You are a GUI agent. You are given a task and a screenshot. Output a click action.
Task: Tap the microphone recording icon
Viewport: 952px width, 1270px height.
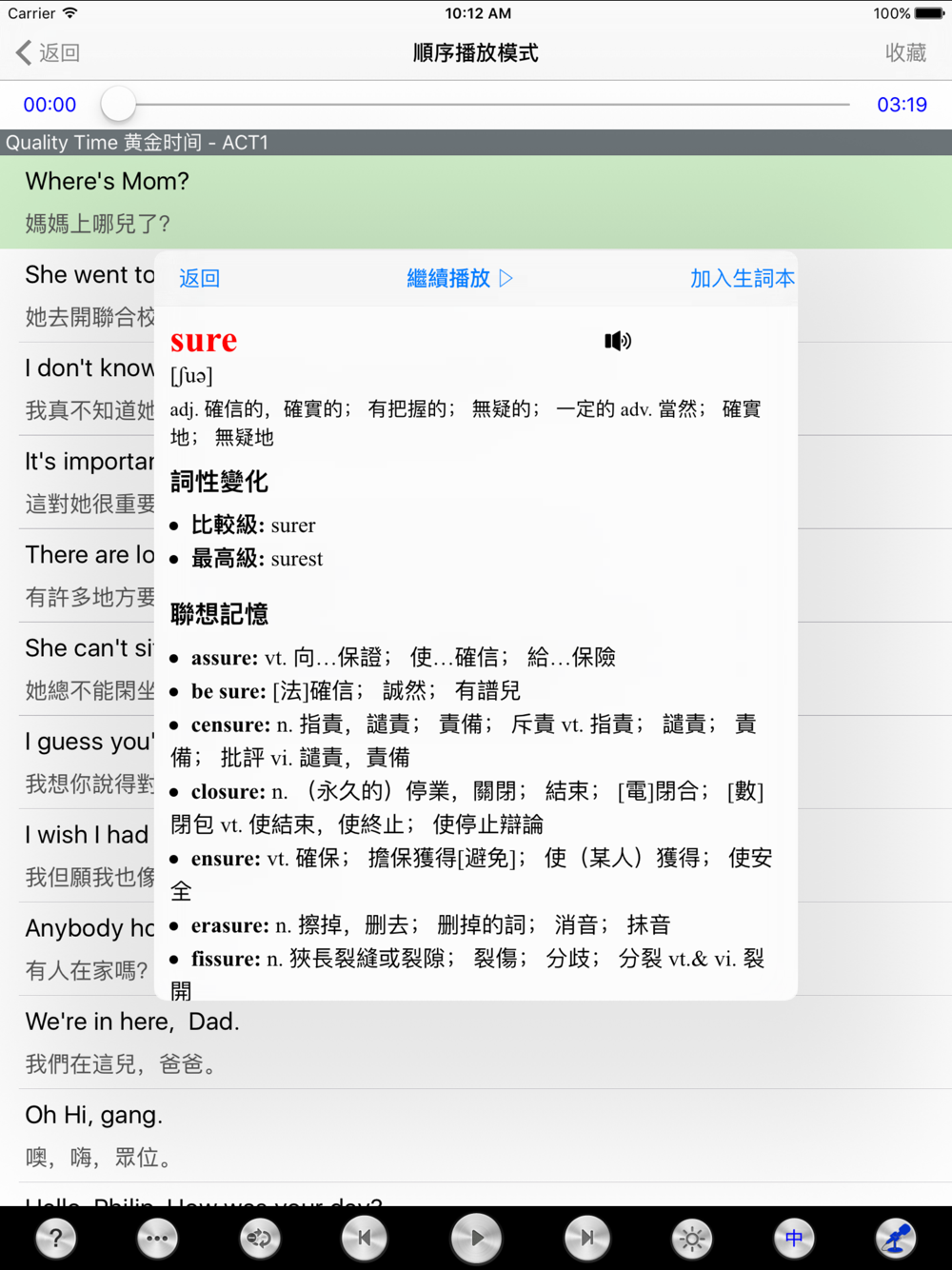896,1238
